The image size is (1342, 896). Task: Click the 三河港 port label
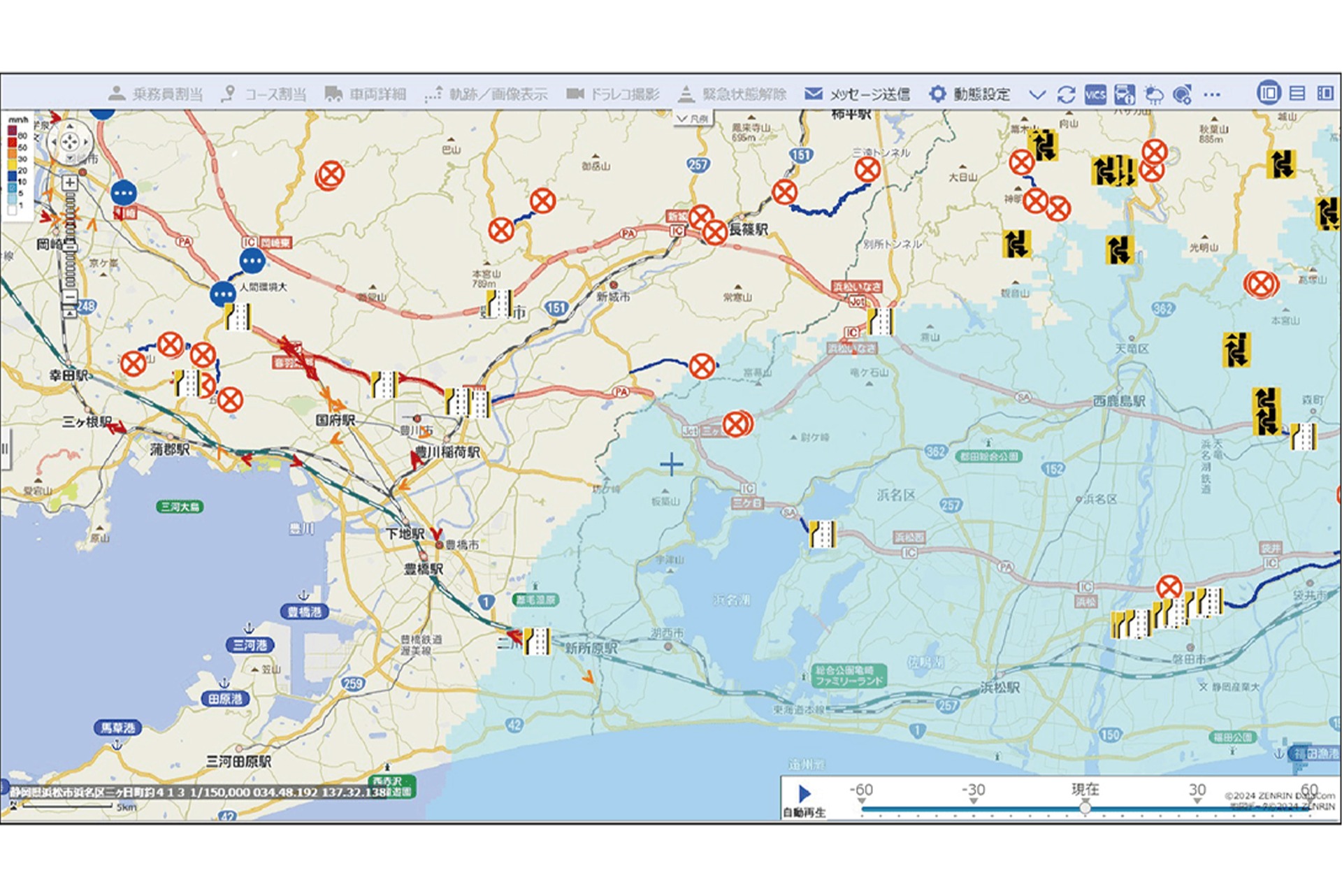click(x=250, y=644)
